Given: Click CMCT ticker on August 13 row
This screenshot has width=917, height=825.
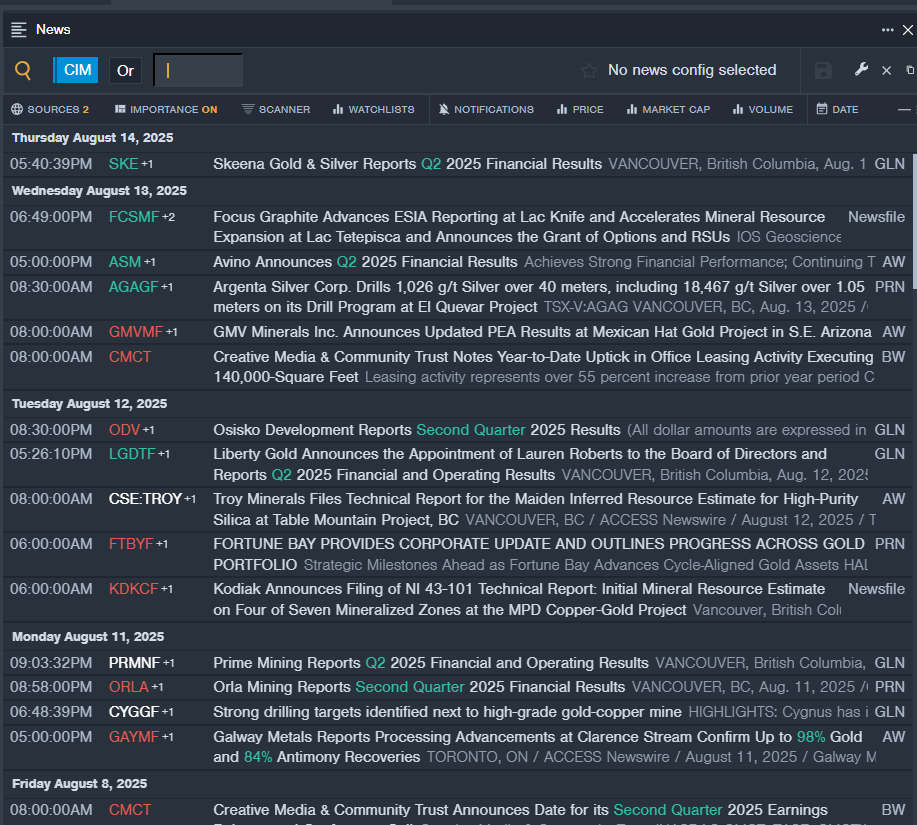Looking at the screenshot, I should coord(130,357).
